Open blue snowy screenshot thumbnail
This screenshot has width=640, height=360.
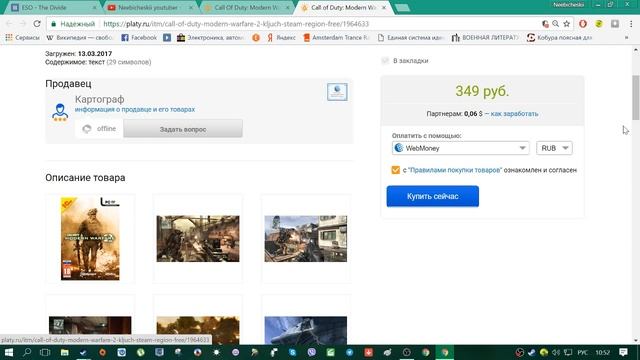(x=306, y=330)
